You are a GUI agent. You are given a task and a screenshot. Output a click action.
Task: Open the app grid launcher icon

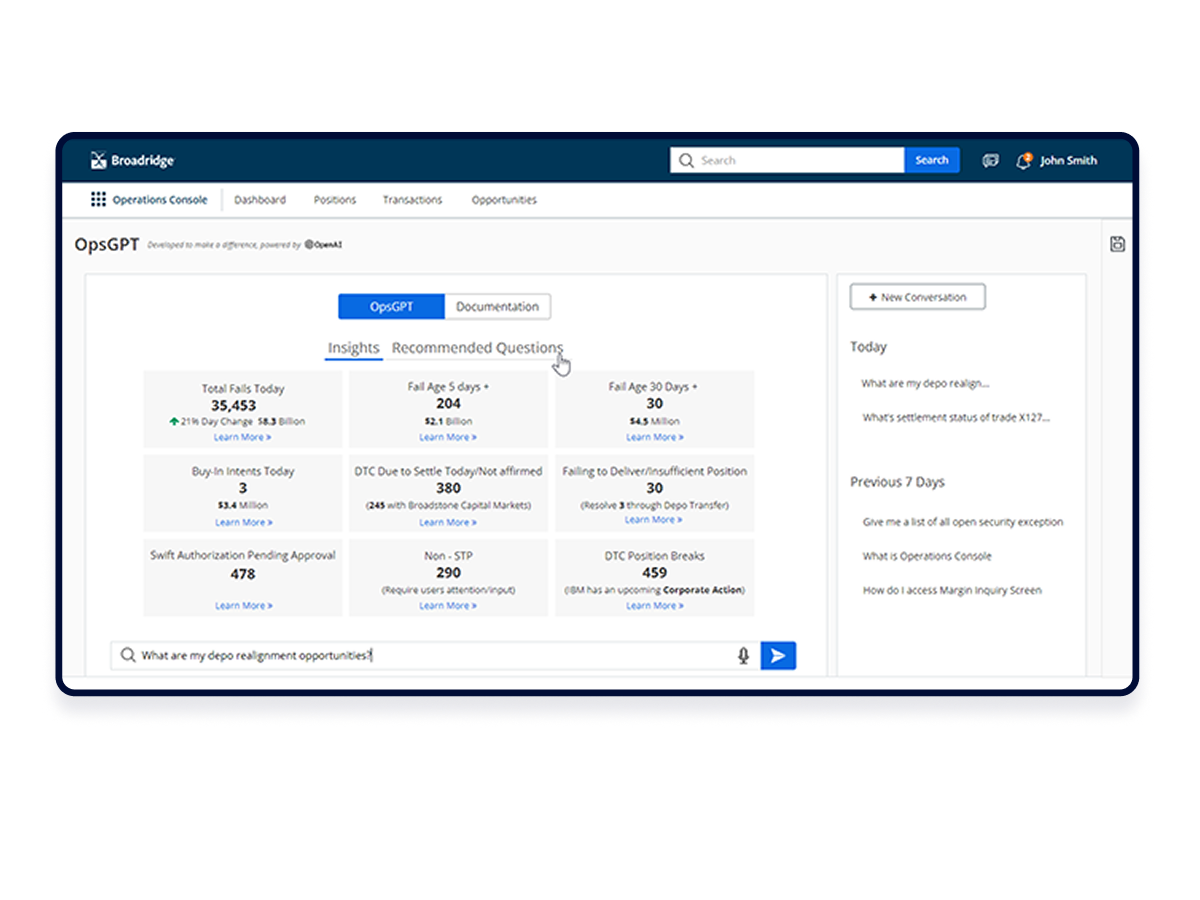[98, 200]
